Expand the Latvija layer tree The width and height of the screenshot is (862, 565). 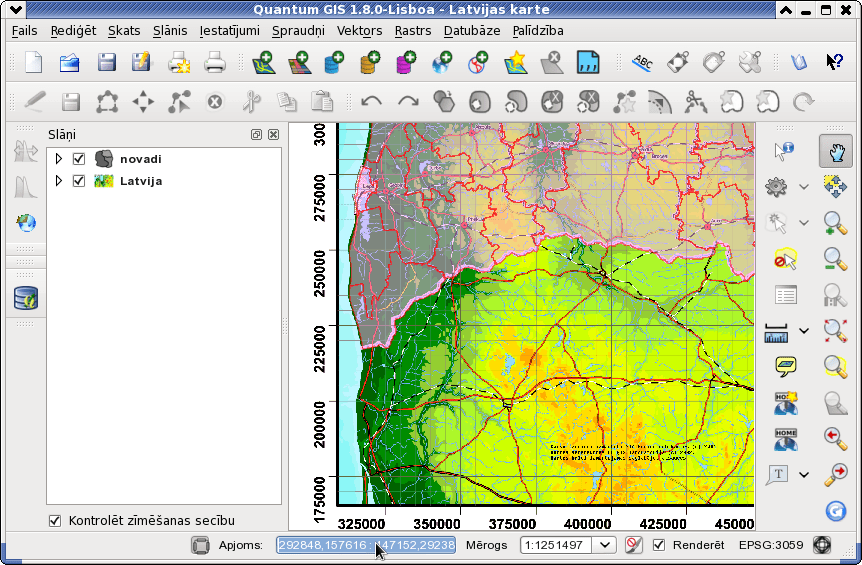tap(59, 181)
